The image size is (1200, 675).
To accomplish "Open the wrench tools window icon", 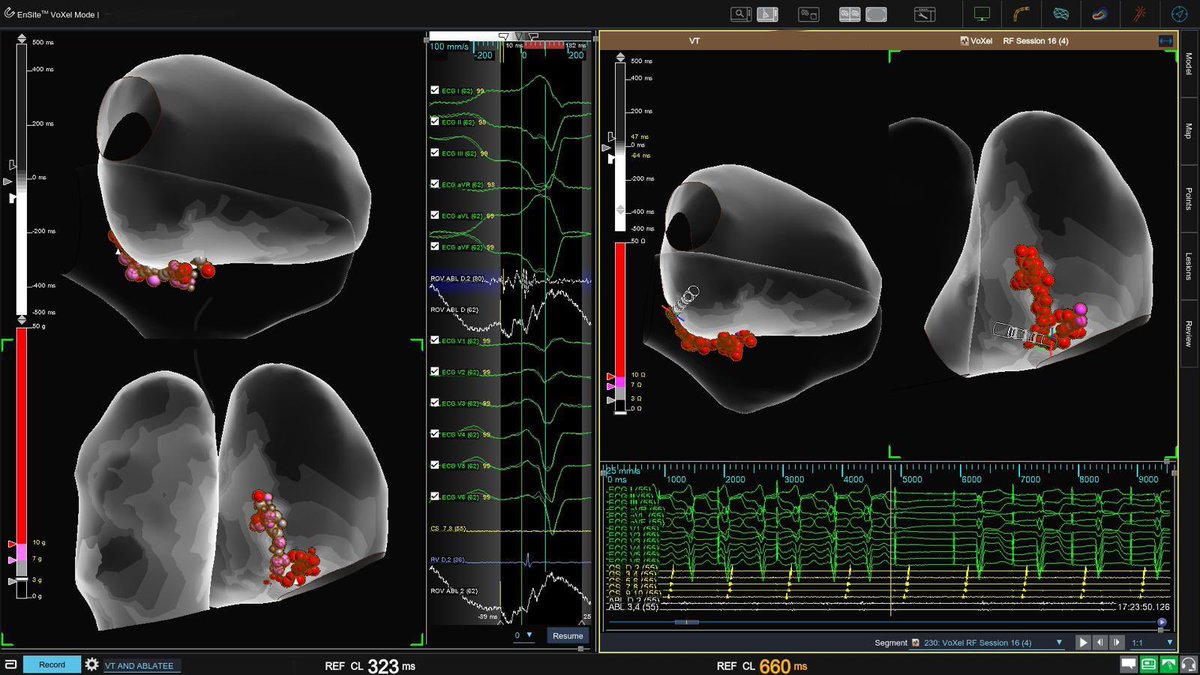I will pyautogui.click(x=926, y=14).
